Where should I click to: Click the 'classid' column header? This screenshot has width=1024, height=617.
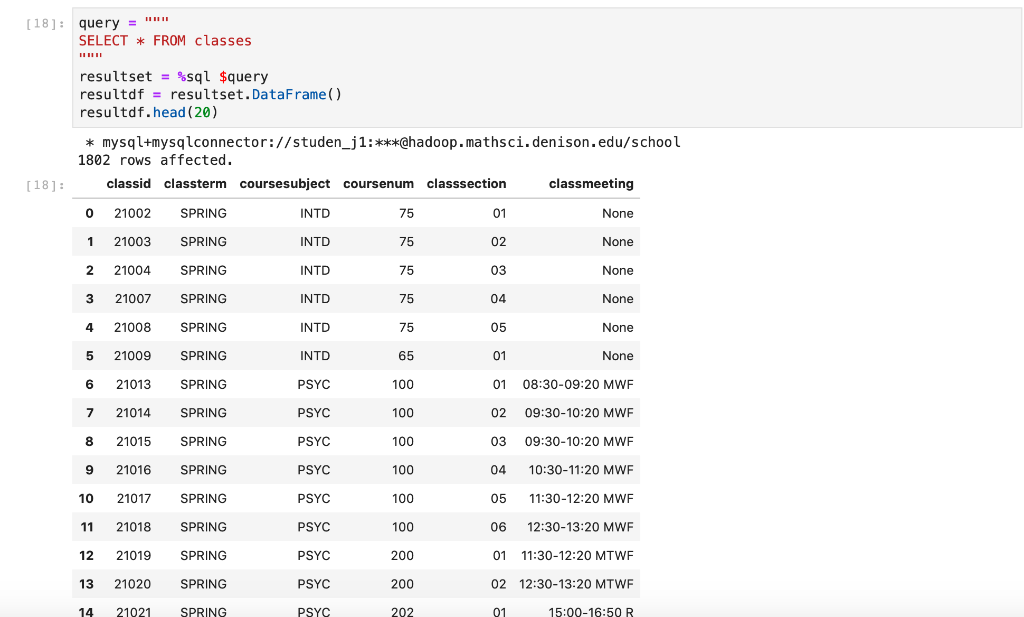tap(129, 183)
